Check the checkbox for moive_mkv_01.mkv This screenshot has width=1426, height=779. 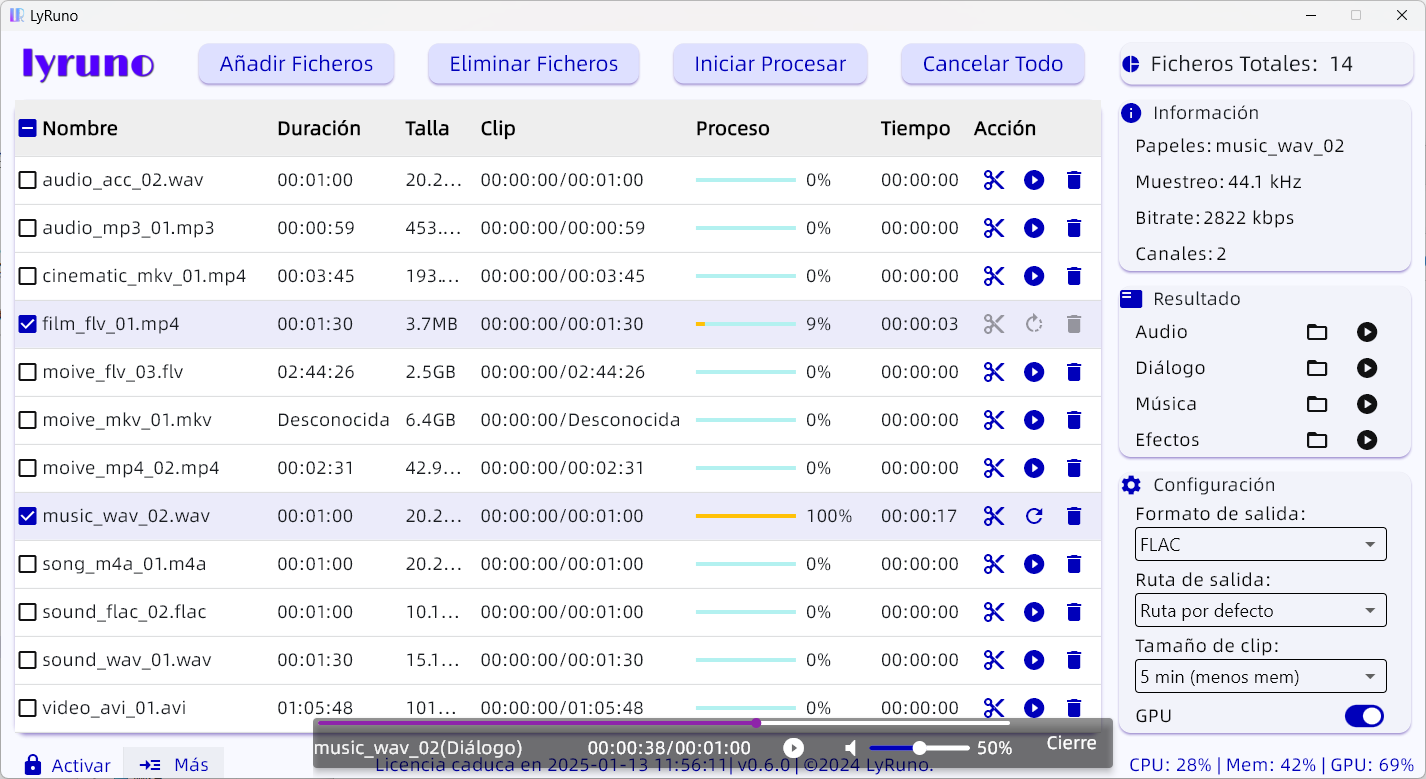[x=27, y=420]
